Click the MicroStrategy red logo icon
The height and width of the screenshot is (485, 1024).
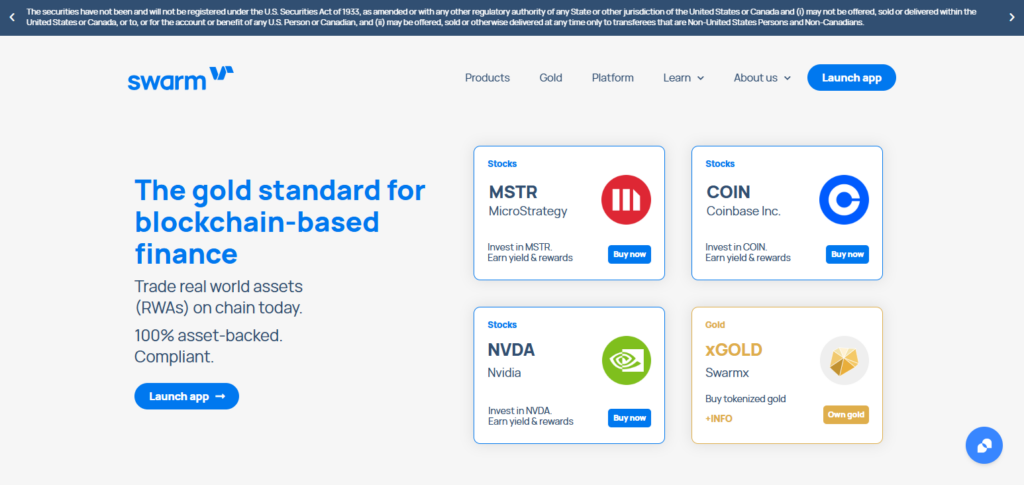(x=626, y=200)
